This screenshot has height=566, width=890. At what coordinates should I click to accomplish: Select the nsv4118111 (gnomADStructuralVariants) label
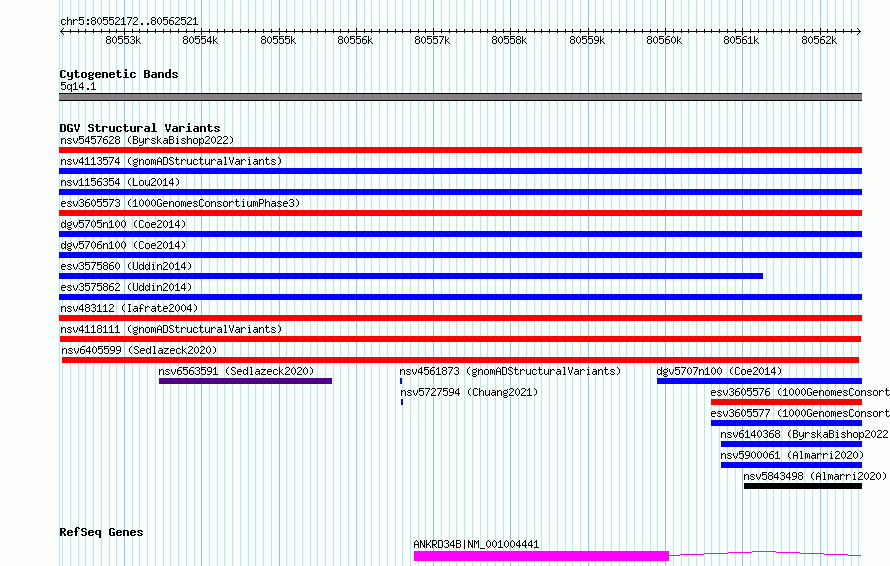(171, 329)
